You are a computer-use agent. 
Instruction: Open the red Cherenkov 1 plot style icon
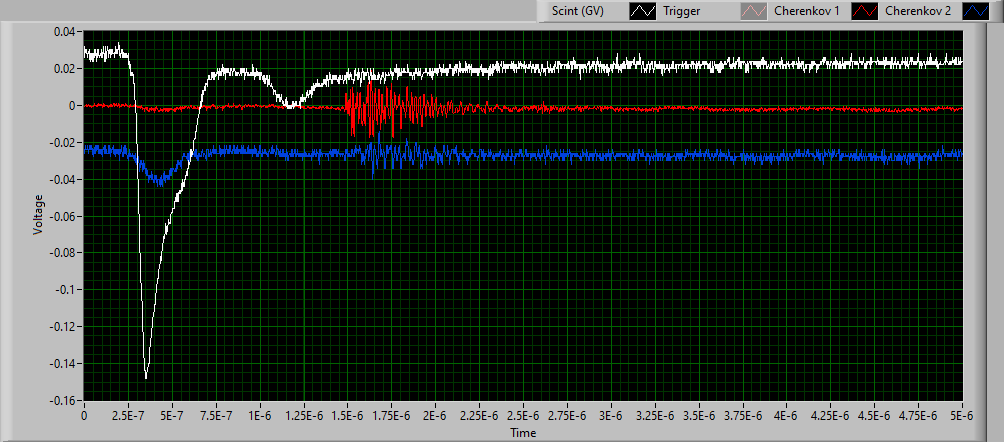(x=862, y=11)
